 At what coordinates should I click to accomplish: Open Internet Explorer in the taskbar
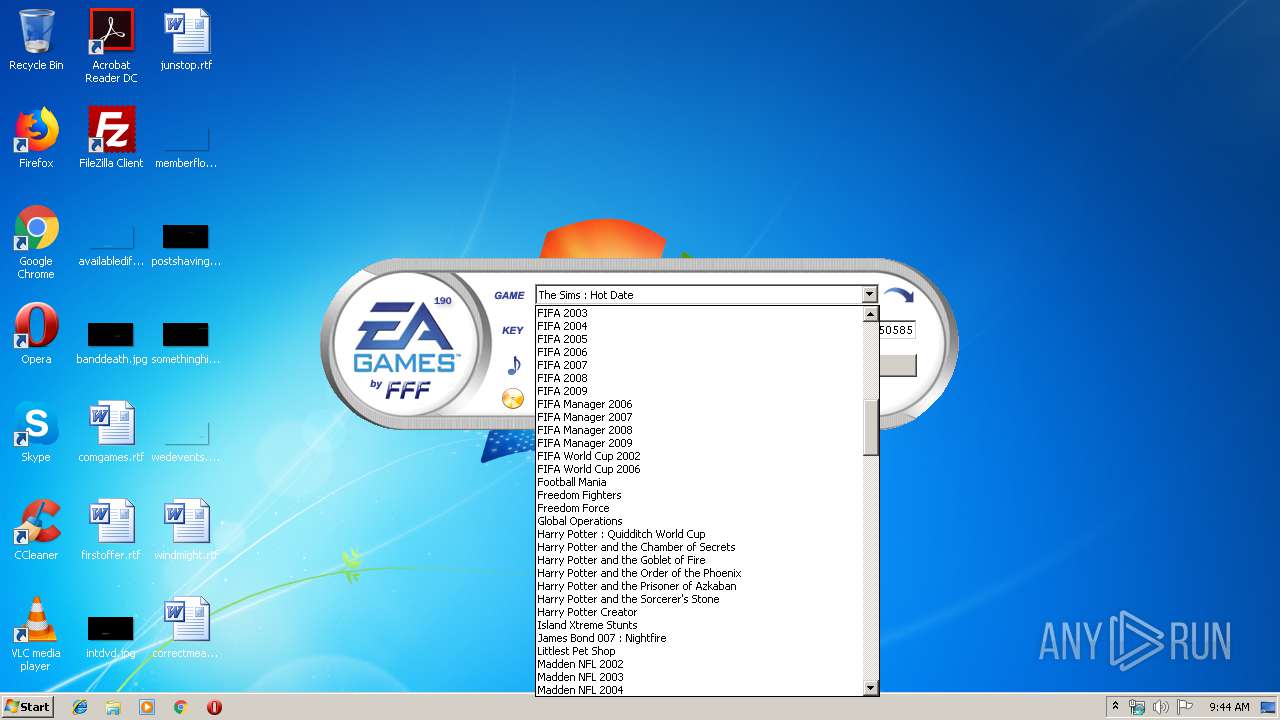[x=80, y=707]
